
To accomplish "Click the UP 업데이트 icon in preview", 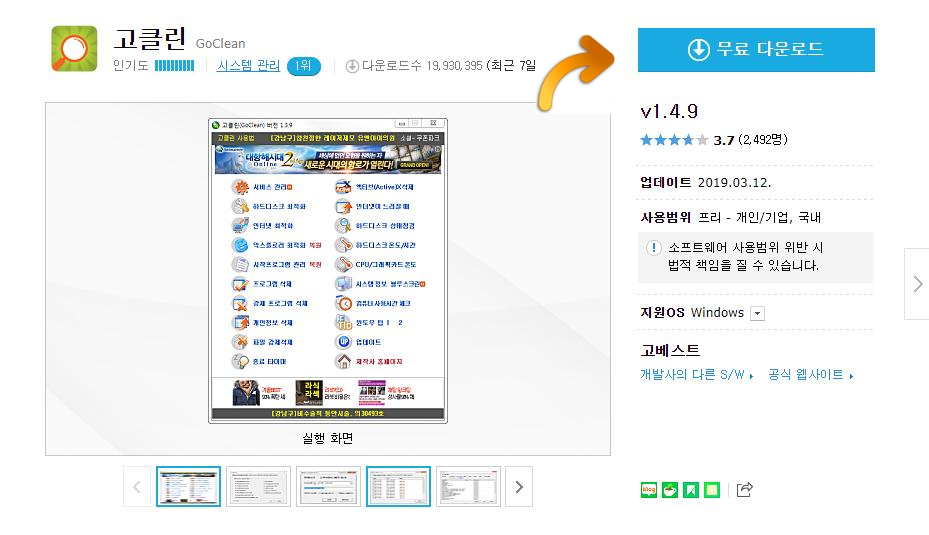I will click(x=344, y=342).
